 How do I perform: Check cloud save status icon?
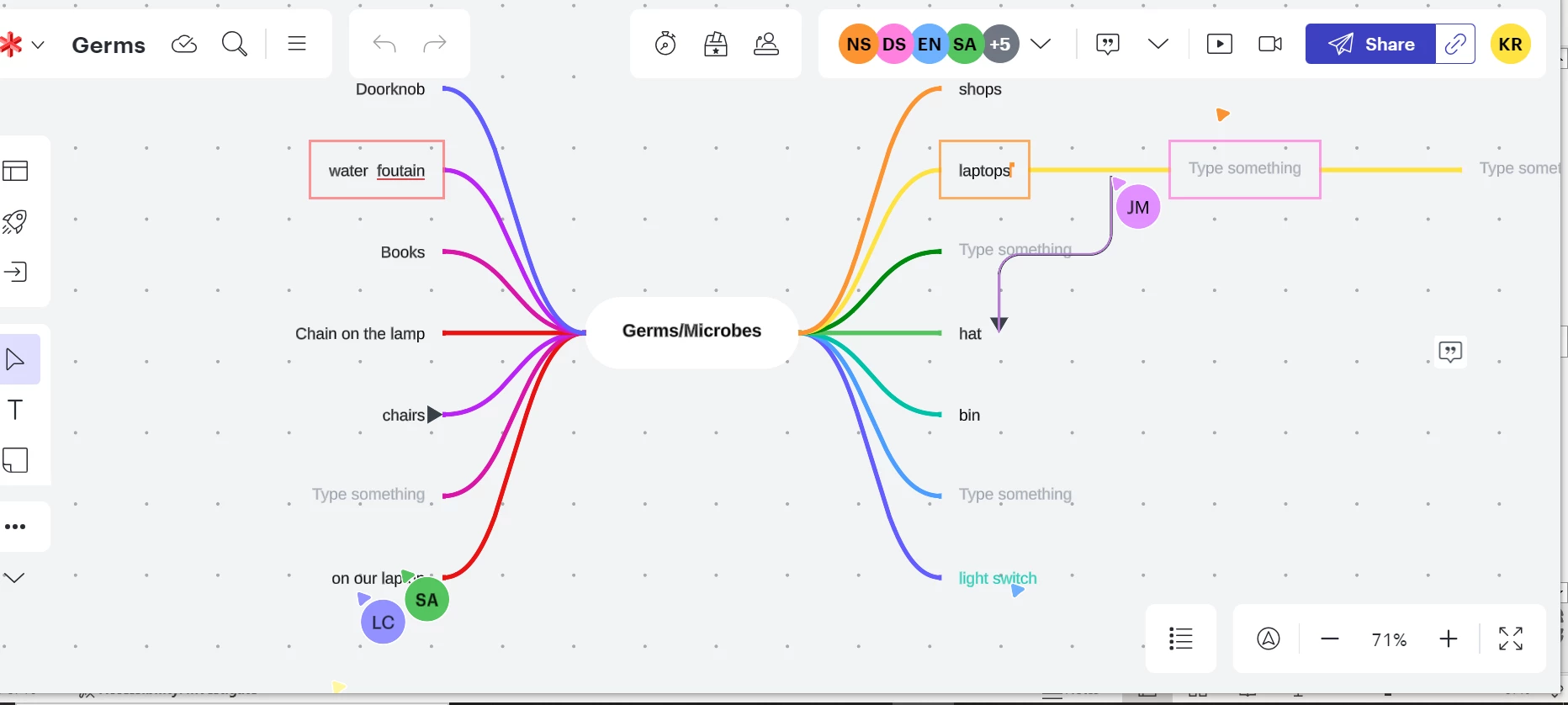click(184, 44)
